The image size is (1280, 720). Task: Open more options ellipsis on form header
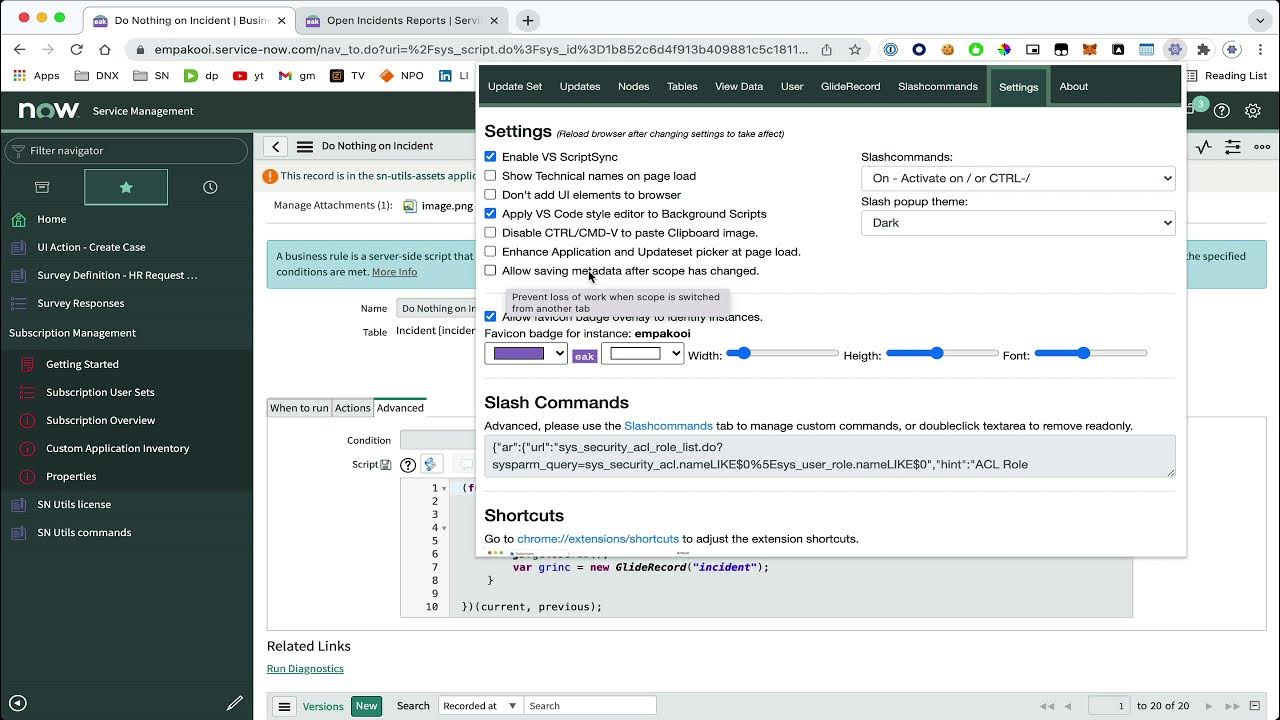(1262, 146)
